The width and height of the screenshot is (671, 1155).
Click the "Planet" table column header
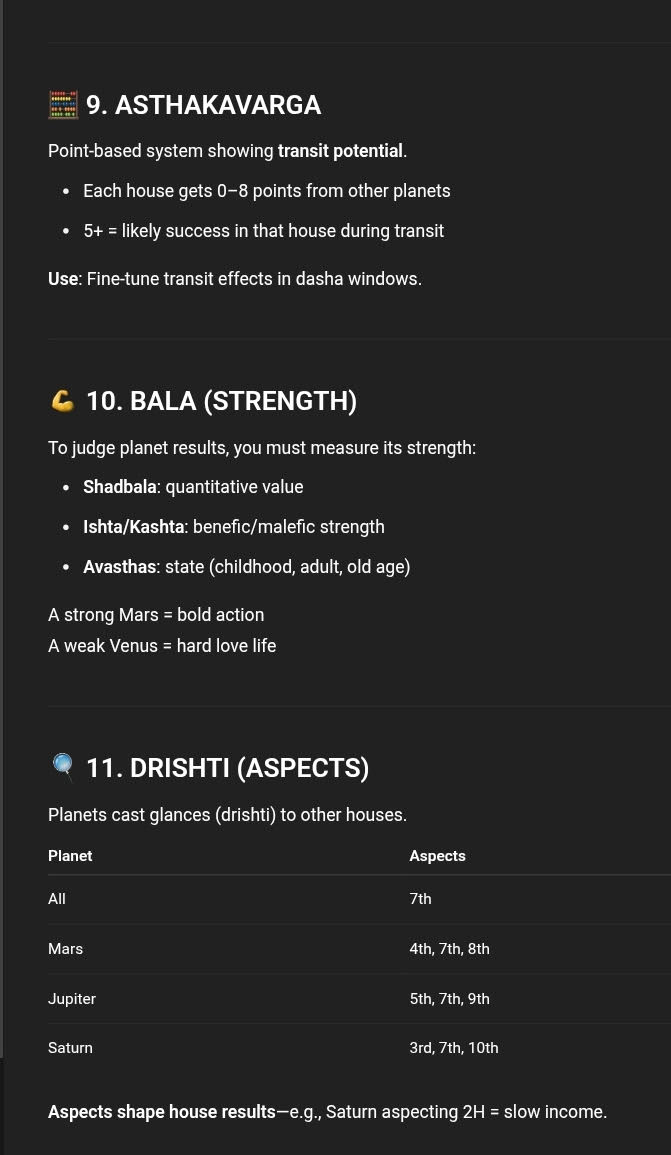tap(70, 856)
